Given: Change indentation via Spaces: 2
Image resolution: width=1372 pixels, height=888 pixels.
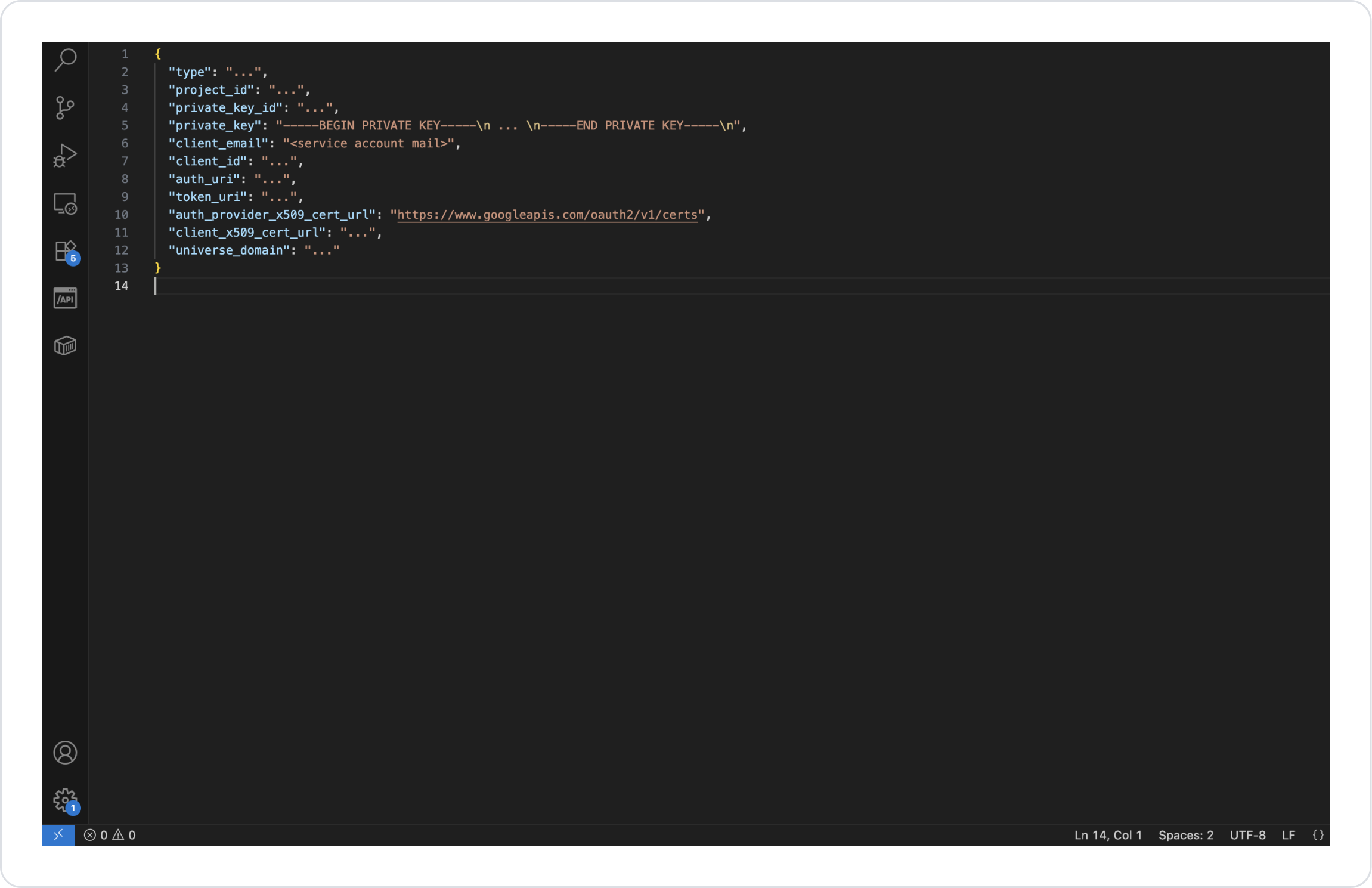Looking at the screenshot, I should (x=1185, y=835).
